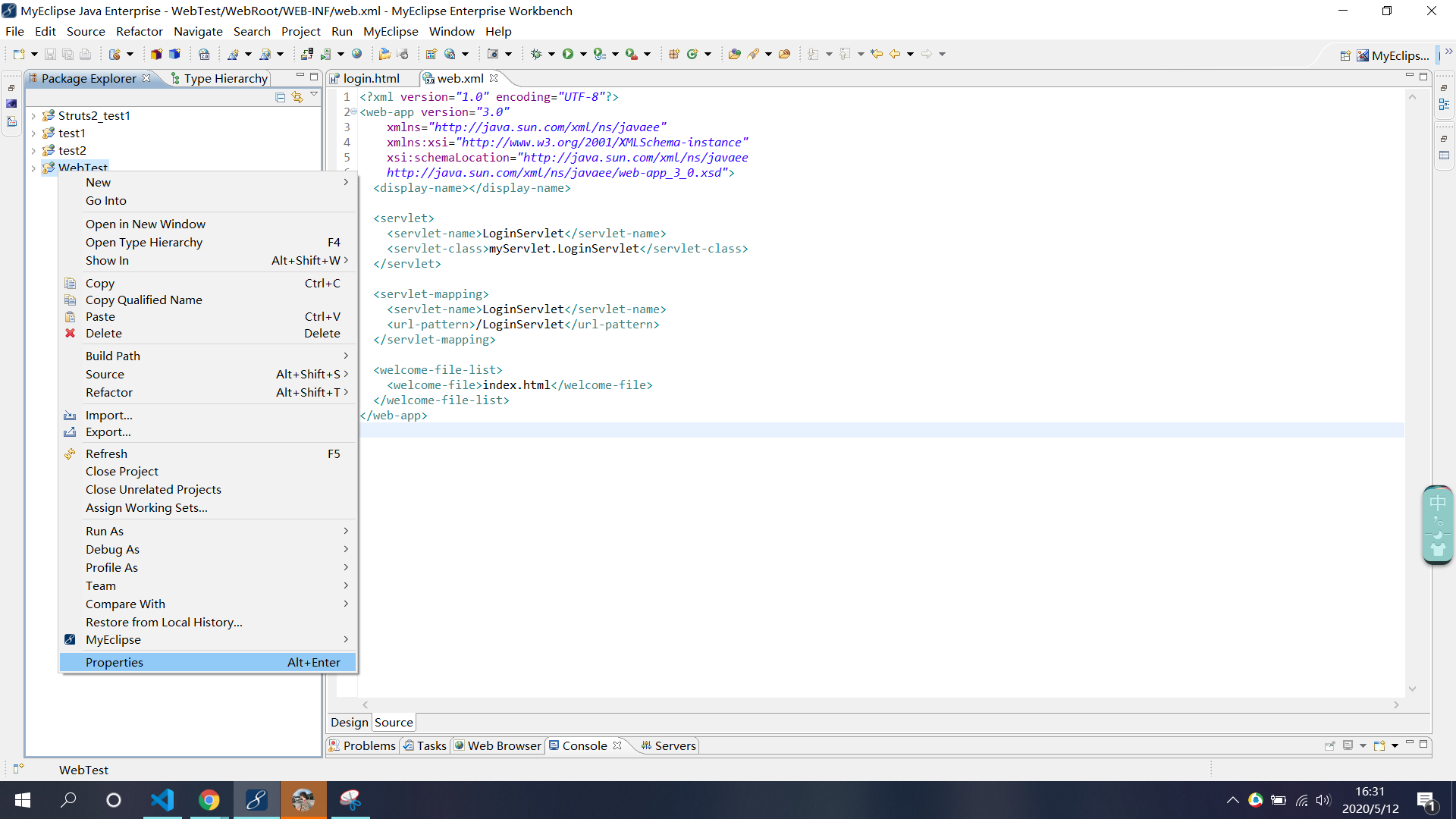1456x819 pixels.
Task: Click the editor scroll down arrow
Action: point(1412,689)
